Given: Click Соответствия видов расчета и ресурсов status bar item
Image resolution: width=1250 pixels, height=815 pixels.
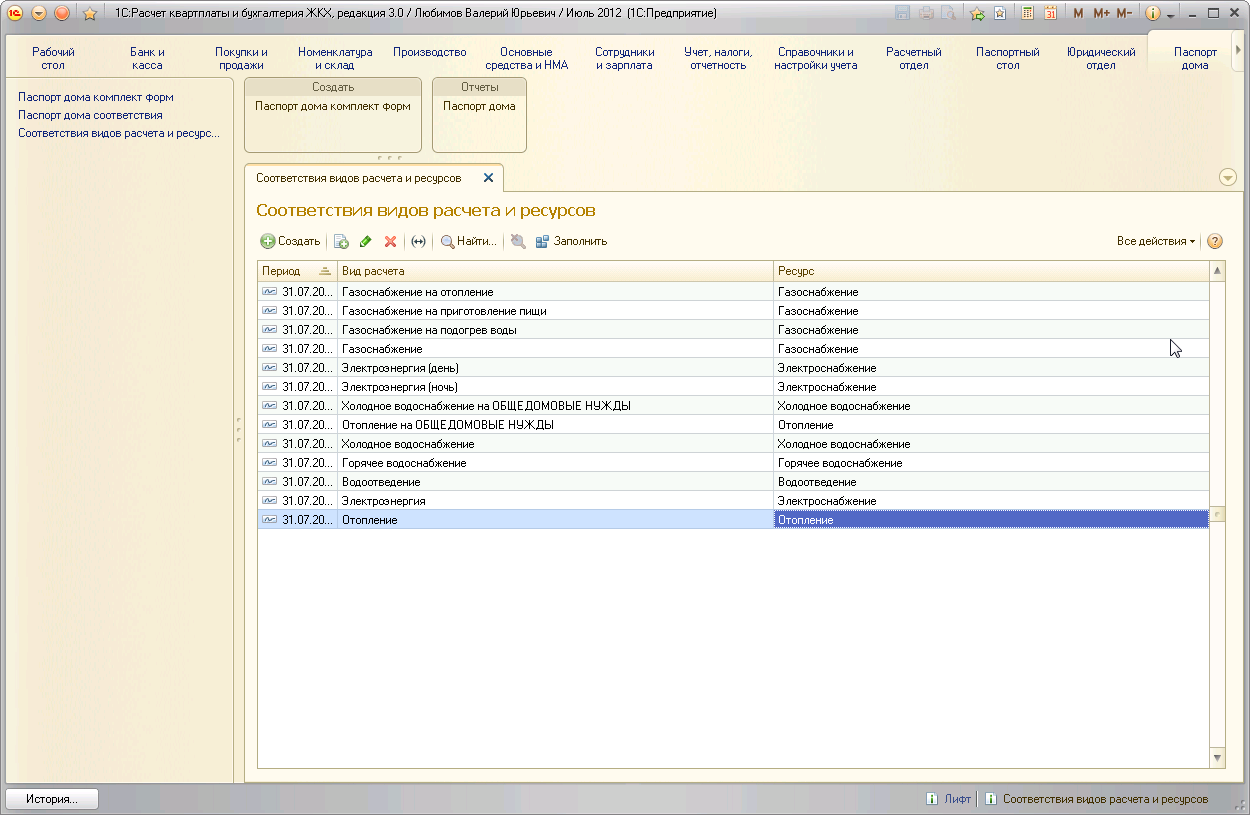Looking at the screenshot, I should click(1096, 799).
